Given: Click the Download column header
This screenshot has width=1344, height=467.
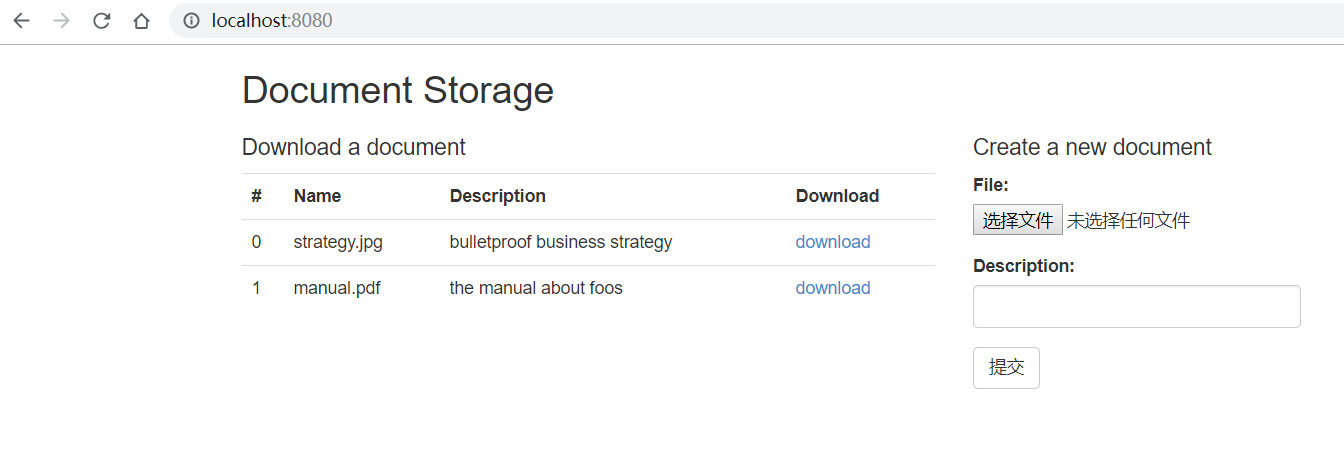Looking at the screenshot, I should [837, 196].
